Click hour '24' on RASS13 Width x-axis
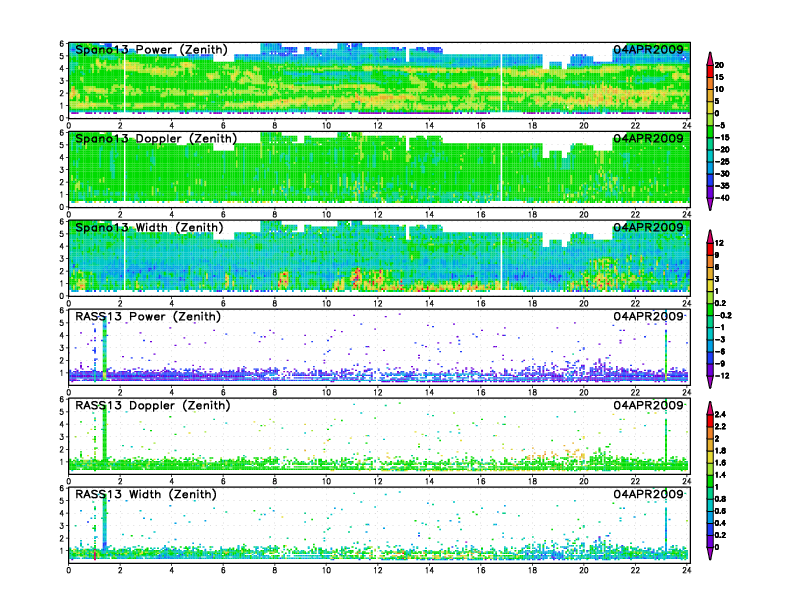 coord(686,571)
